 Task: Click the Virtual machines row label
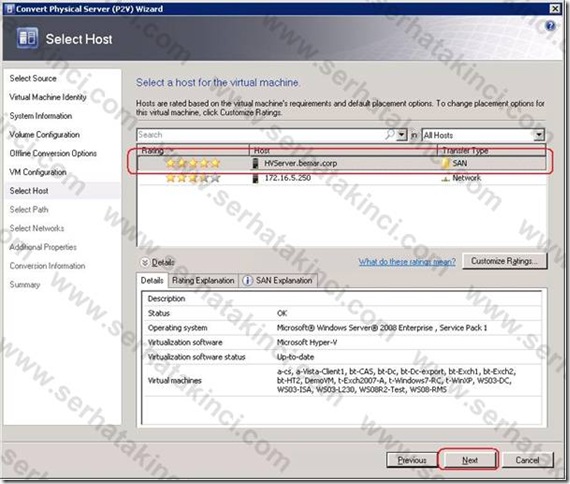click(174, 380)
